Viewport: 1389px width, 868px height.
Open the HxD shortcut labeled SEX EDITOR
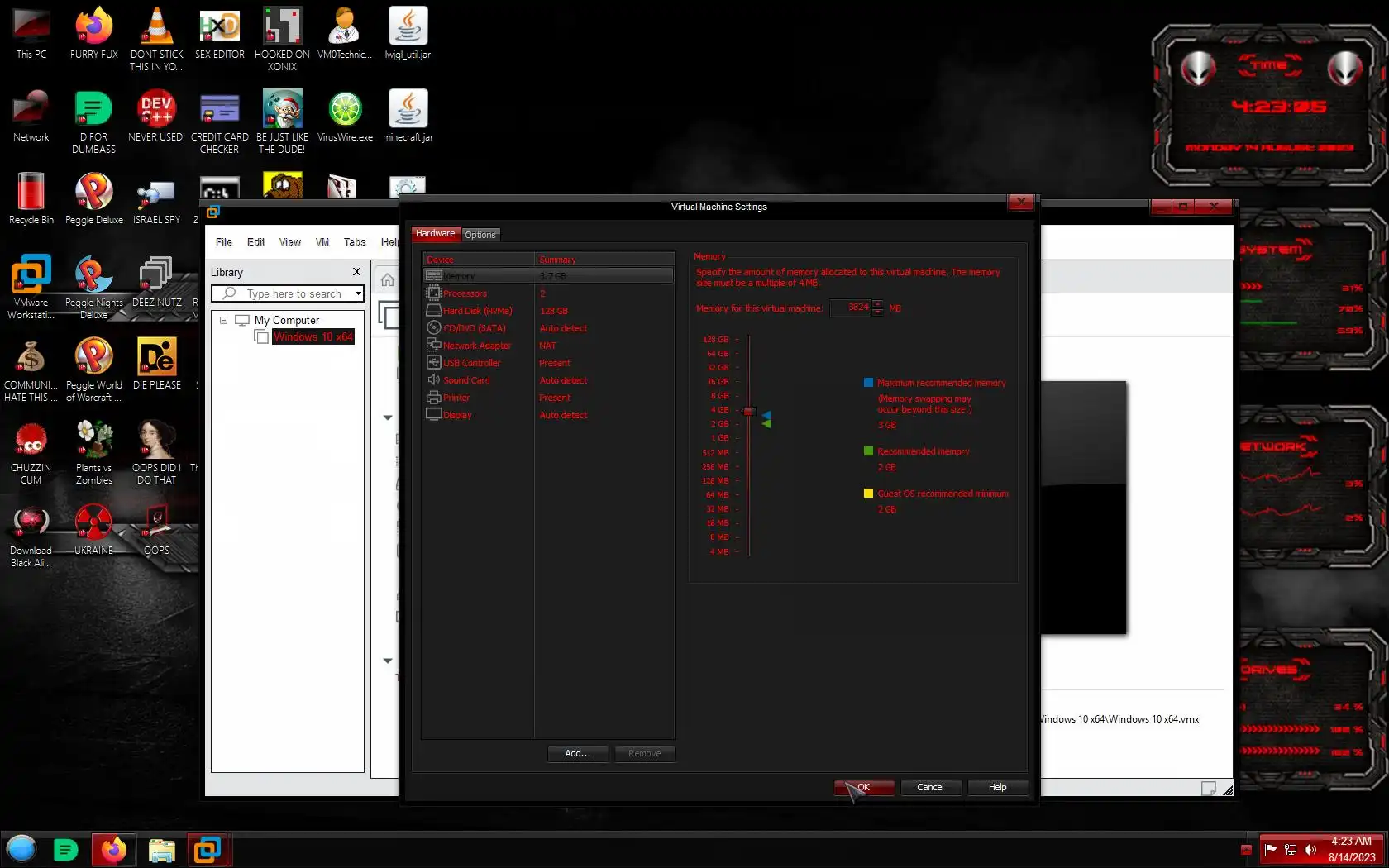coord(219,33)
